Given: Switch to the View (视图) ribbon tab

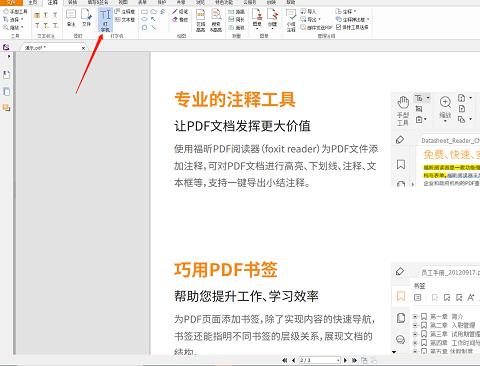Looking at the screenshot, I should tap(123, 2).
